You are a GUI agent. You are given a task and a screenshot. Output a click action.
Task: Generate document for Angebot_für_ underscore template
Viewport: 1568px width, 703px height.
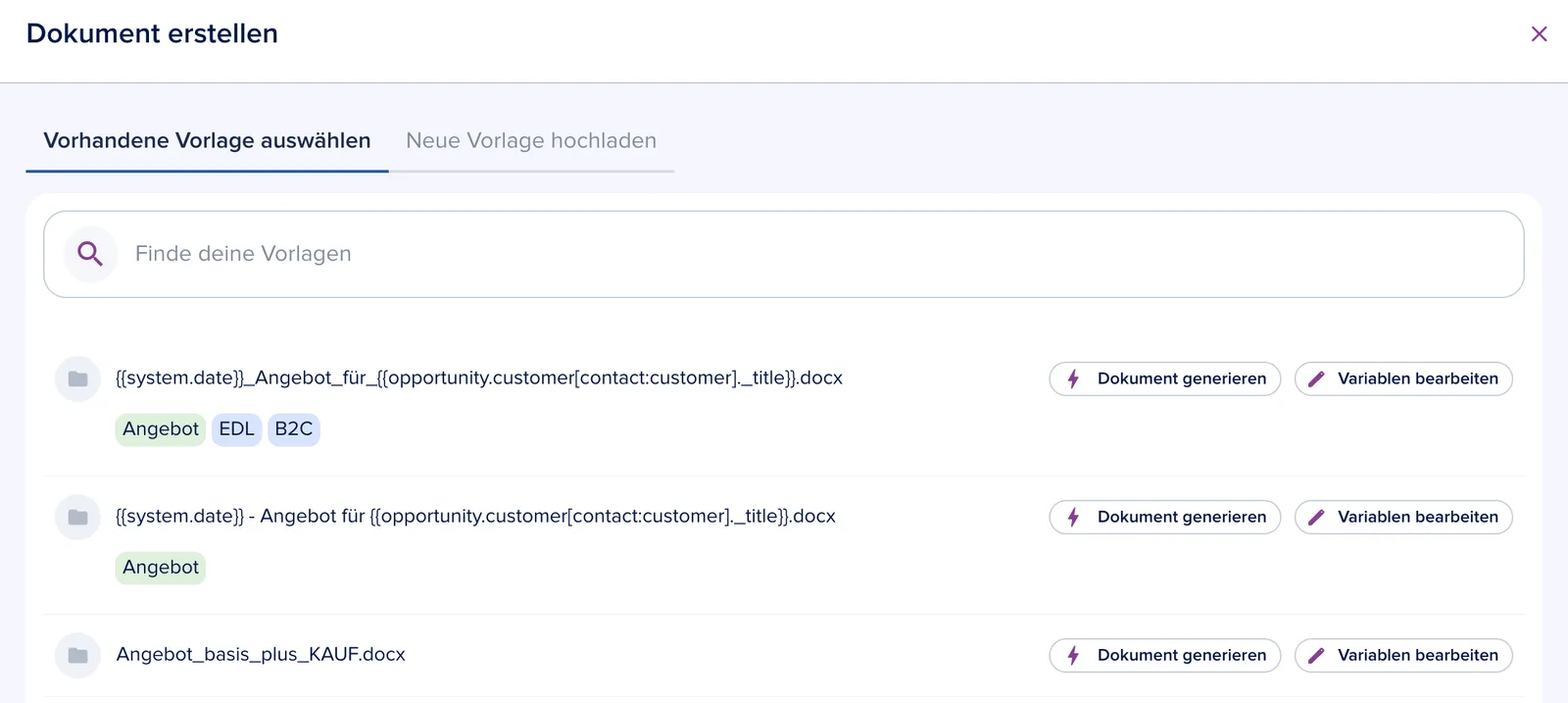1164,378
